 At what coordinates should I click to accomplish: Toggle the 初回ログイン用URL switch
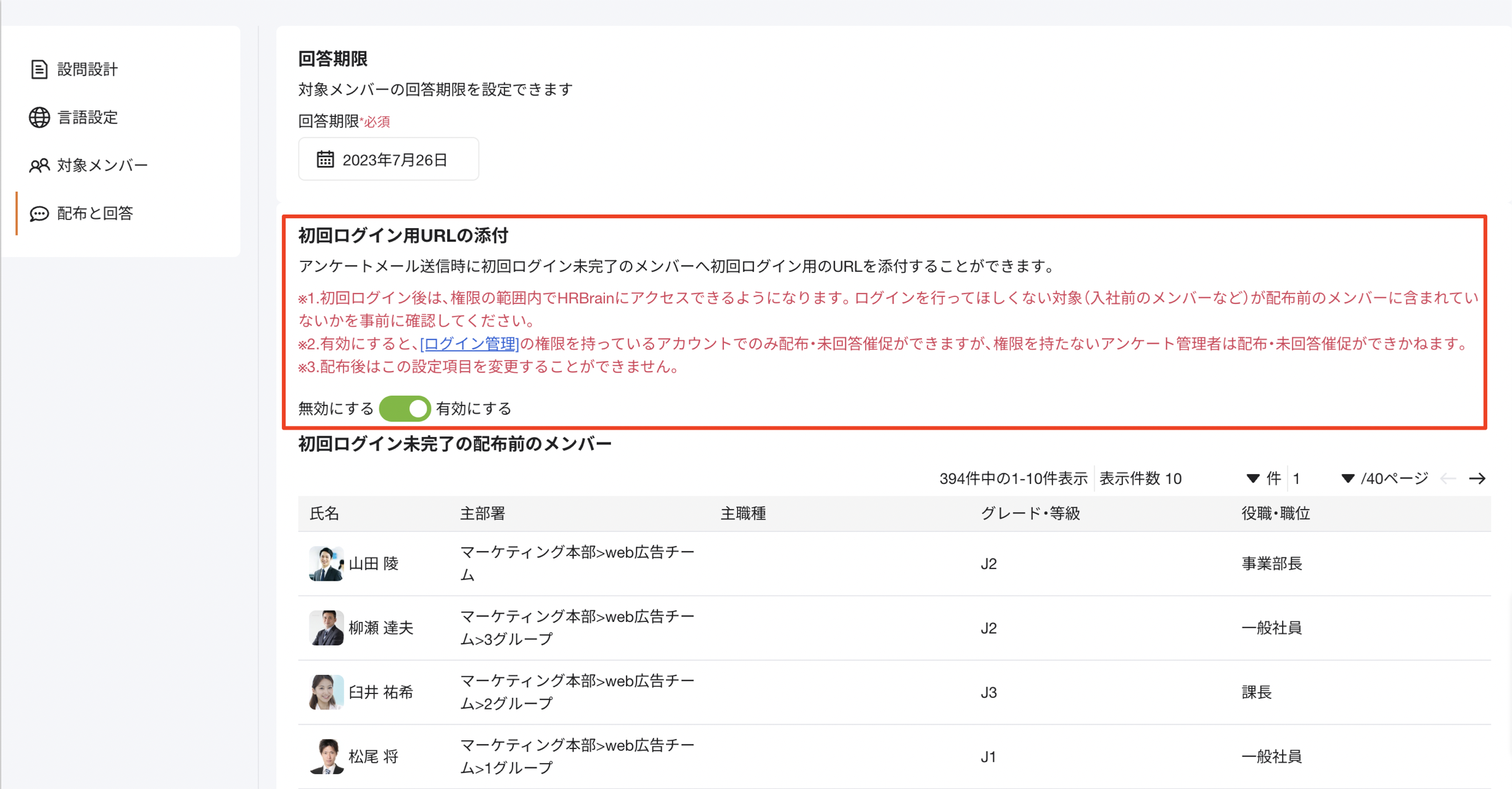[x=405, y=409]
